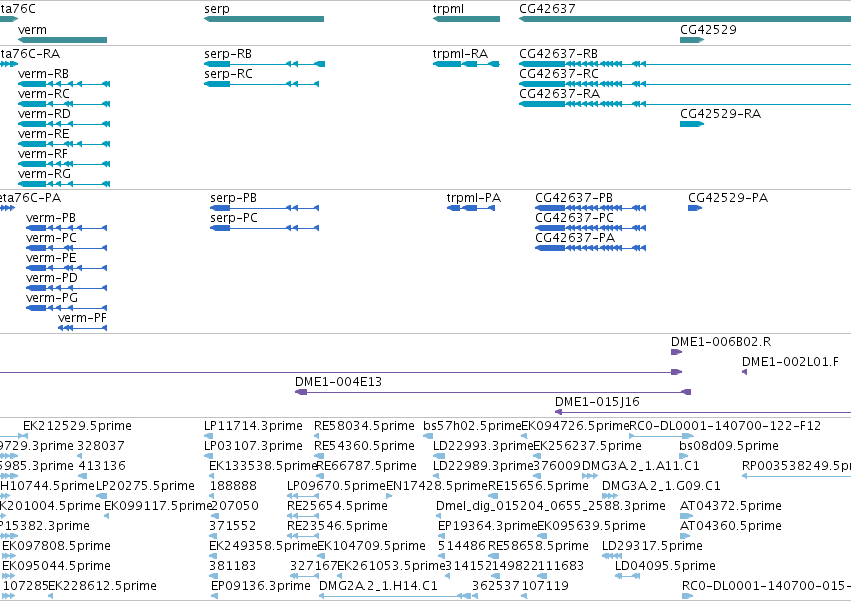This screenshot has height=601, width=851.
Task: Select BAC end DME1-002L01.F
Action: (x=790, y=362)
